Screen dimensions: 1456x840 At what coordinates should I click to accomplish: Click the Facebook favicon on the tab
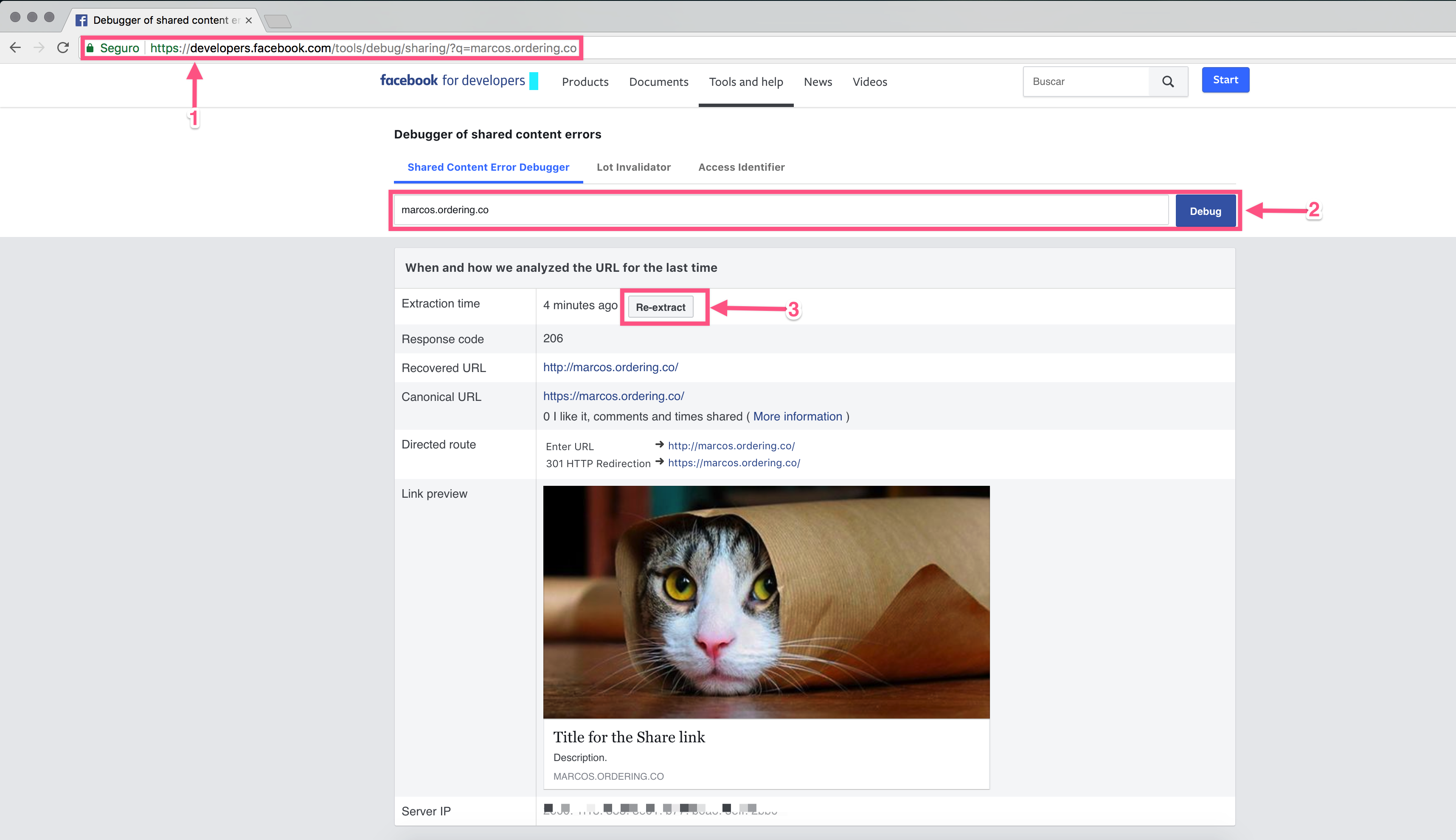coord(82,20)
